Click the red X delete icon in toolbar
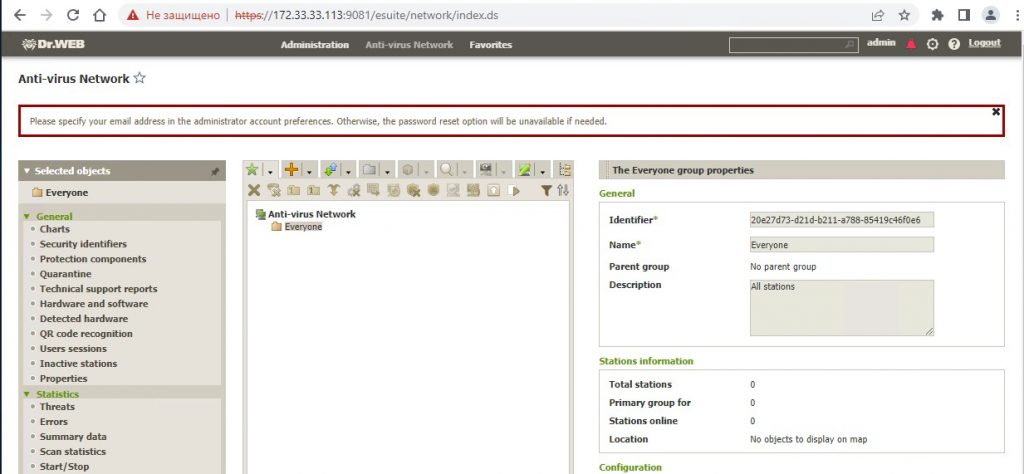Screen dimensions: 1024x474 (254, 190)
